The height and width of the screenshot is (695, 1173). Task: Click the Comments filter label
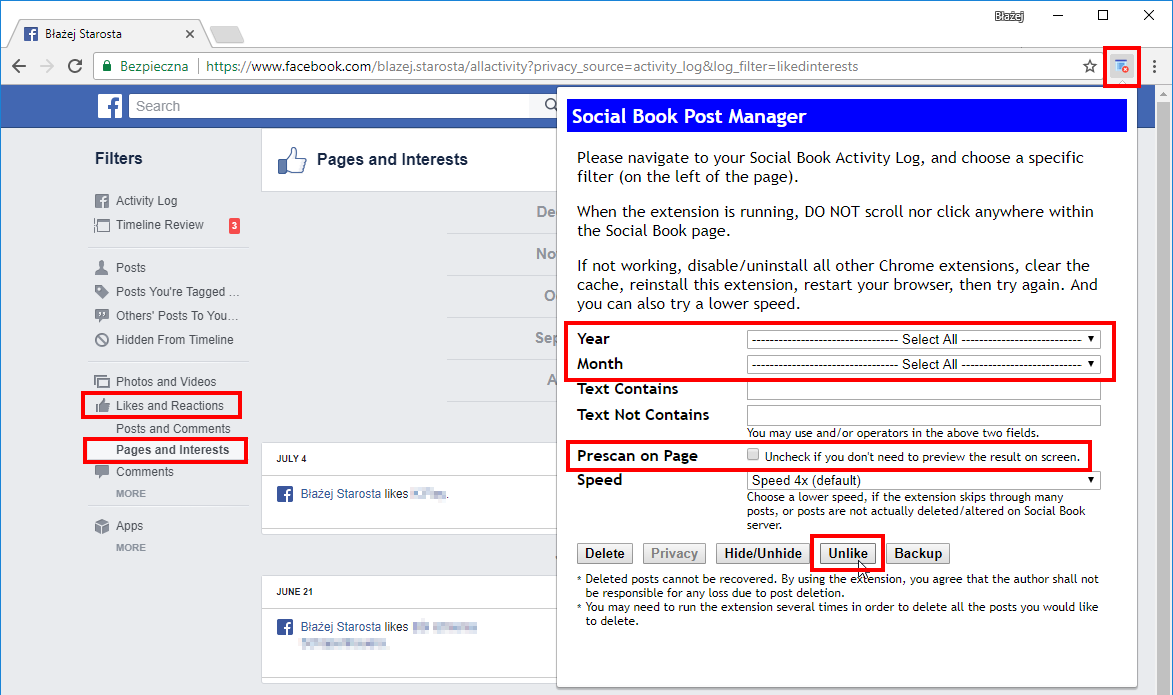coord(144,472)
